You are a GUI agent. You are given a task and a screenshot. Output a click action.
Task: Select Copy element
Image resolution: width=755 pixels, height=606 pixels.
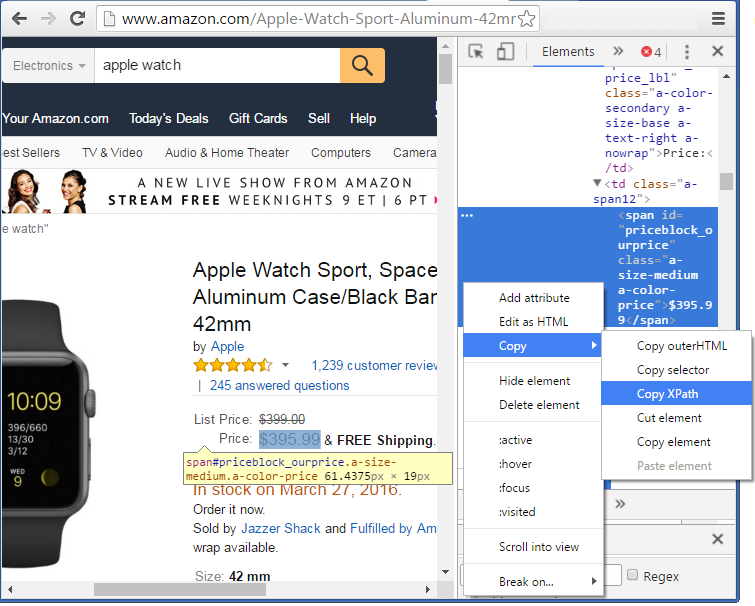click(x=676, y=442)
